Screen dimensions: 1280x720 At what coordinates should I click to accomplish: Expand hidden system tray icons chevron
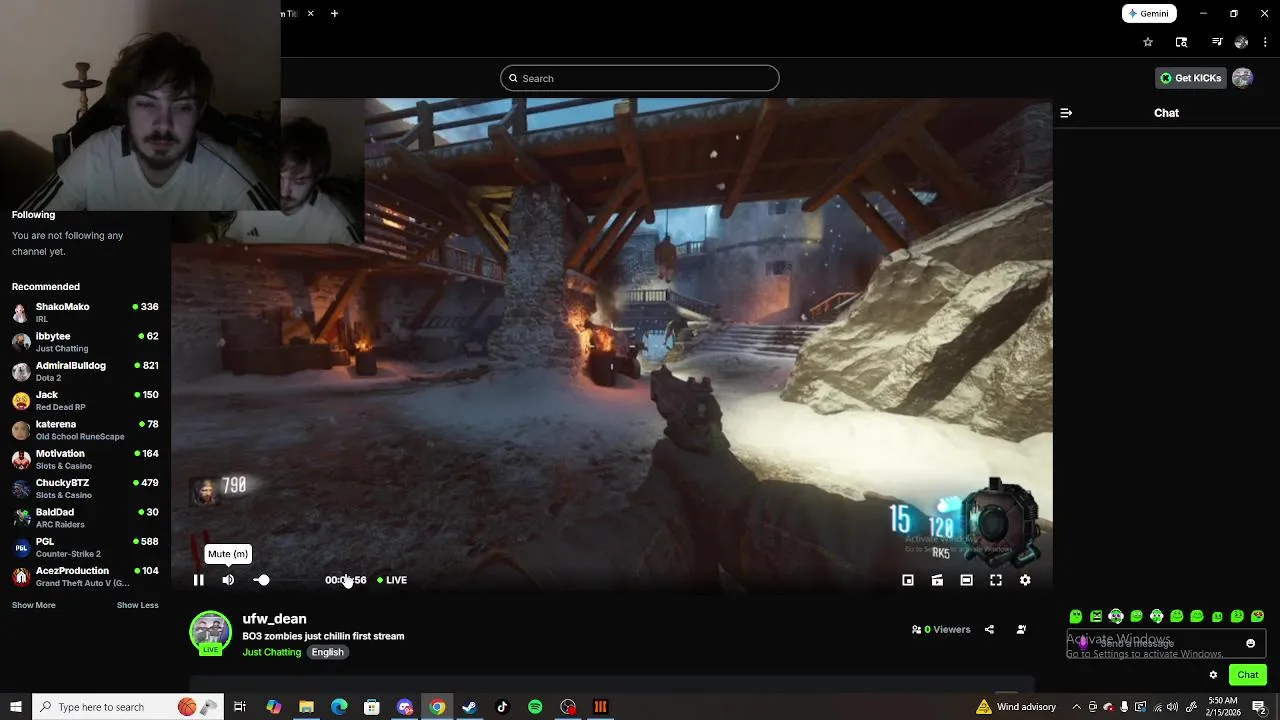1077,707
